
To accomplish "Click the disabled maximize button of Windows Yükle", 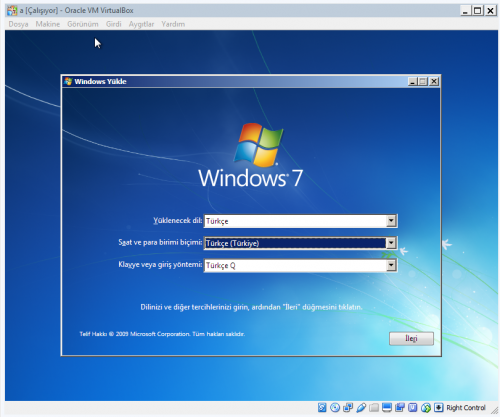I will click(x=423, y=81).
